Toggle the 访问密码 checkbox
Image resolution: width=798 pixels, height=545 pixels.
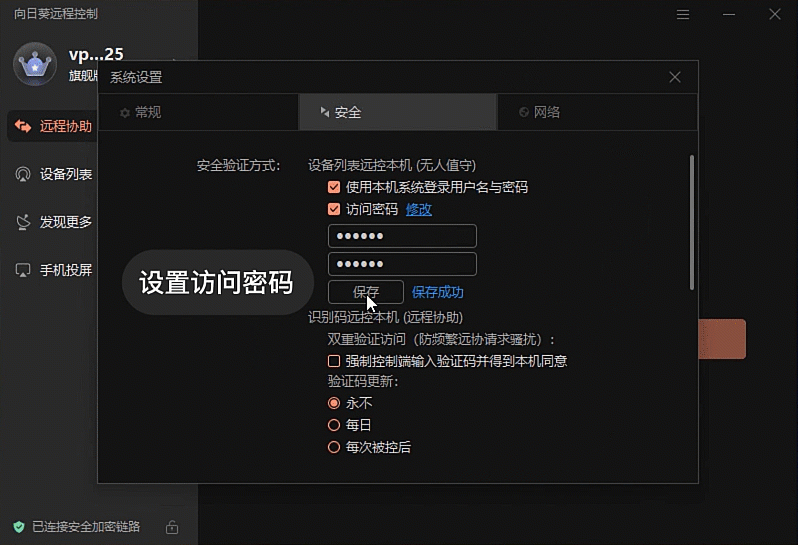pos(334,209)
